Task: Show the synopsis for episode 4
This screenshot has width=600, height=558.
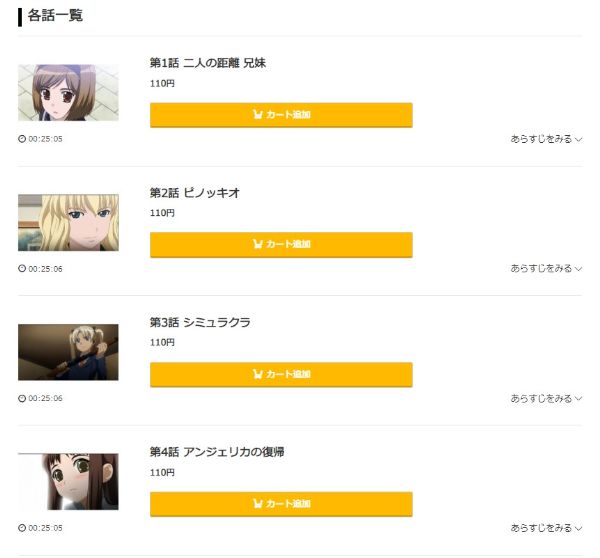Action: click(546, 527)
